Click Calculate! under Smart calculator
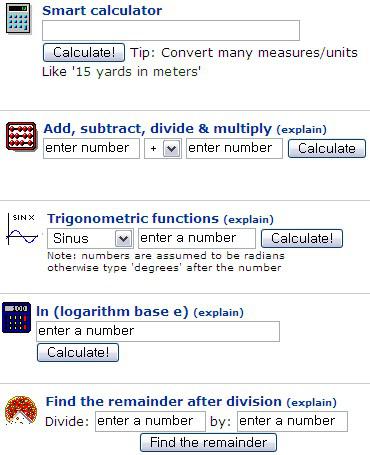Viewport: 370px width, 455px height. [84, 52]
